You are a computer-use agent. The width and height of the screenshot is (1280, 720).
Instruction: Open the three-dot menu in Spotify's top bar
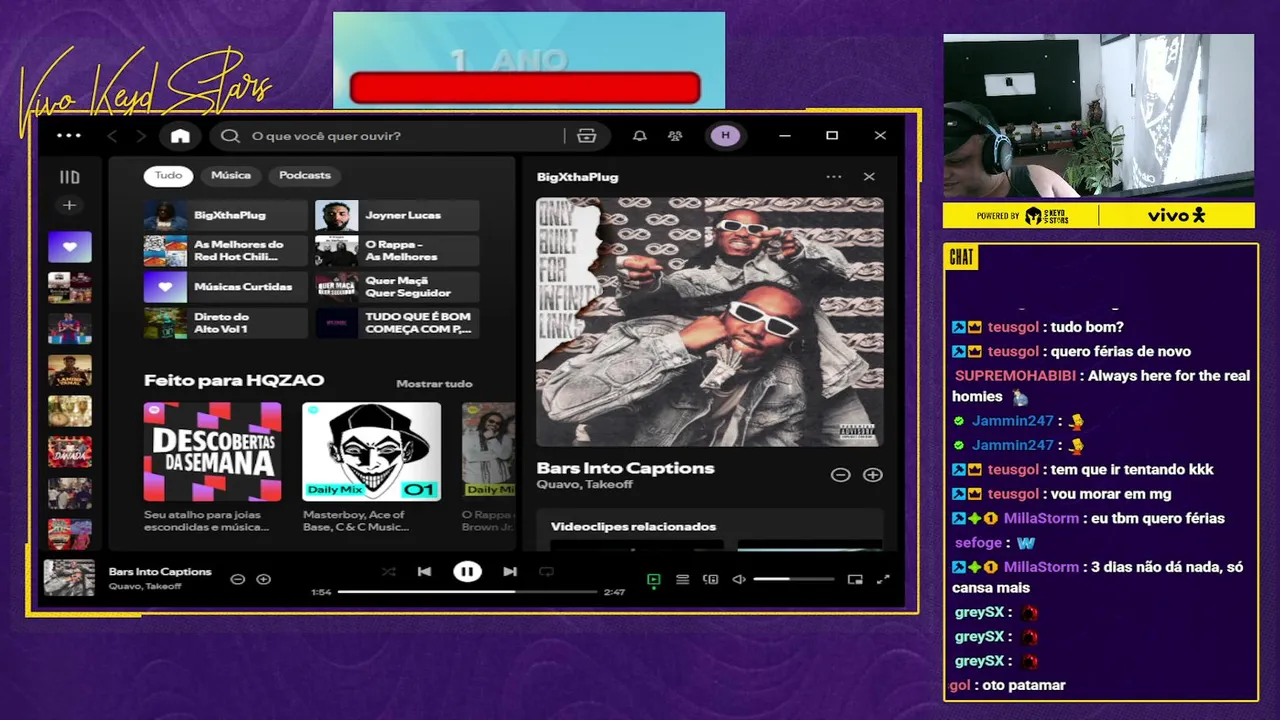pos(69,136)
